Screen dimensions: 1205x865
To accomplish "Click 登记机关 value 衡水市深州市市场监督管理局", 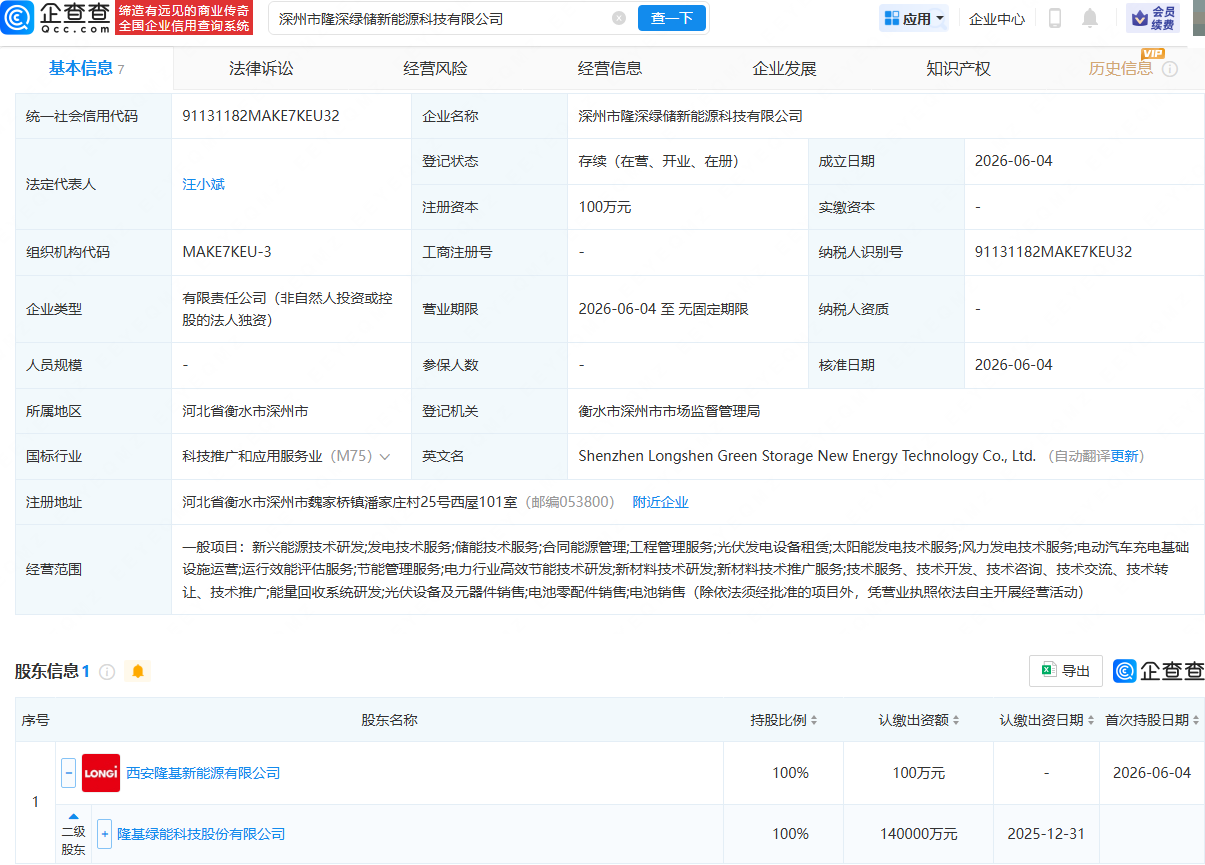I will point(669,411).
